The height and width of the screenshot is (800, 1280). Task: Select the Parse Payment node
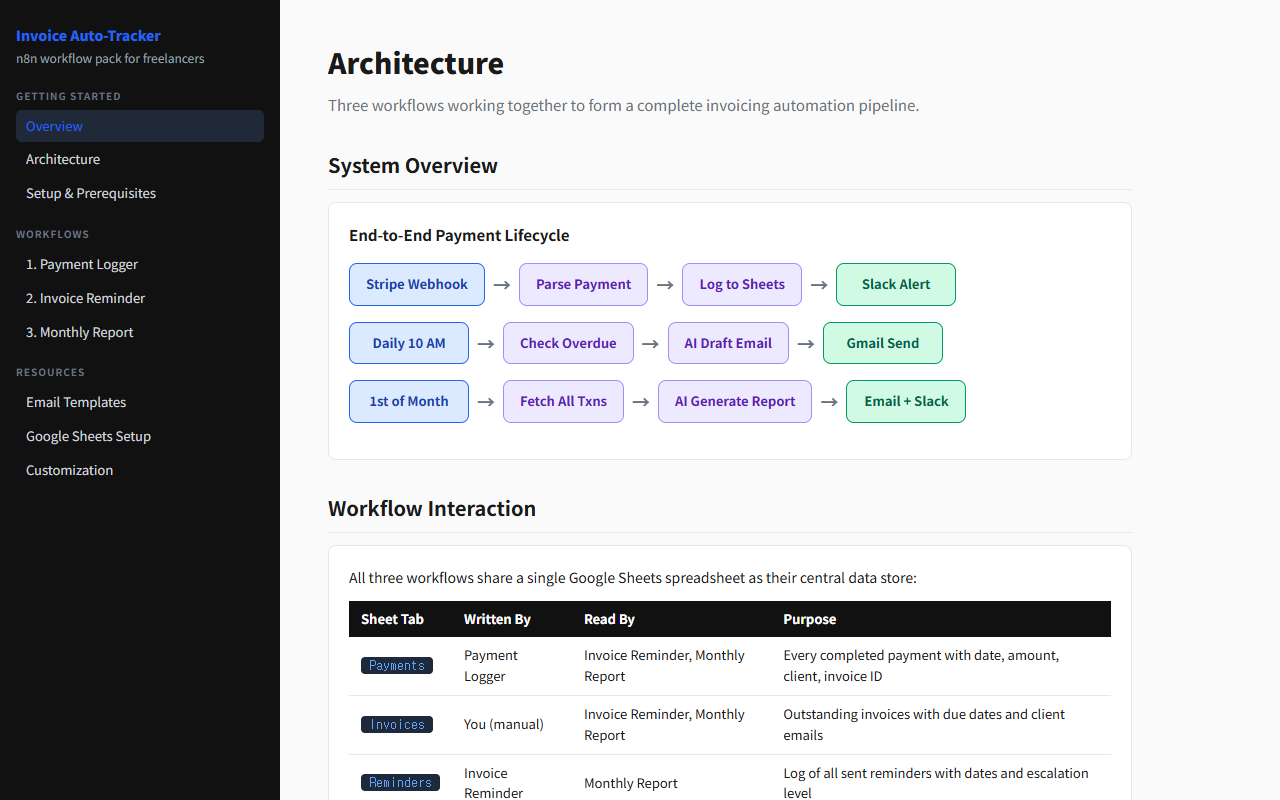tap(583, 285)
